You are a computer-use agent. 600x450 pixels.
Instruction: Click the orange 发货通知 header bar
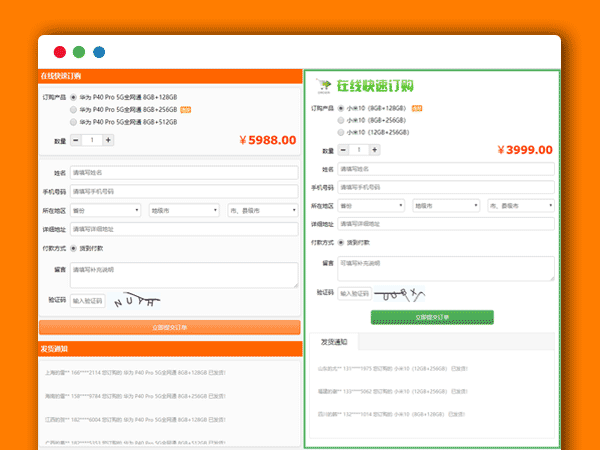[170, 349]
